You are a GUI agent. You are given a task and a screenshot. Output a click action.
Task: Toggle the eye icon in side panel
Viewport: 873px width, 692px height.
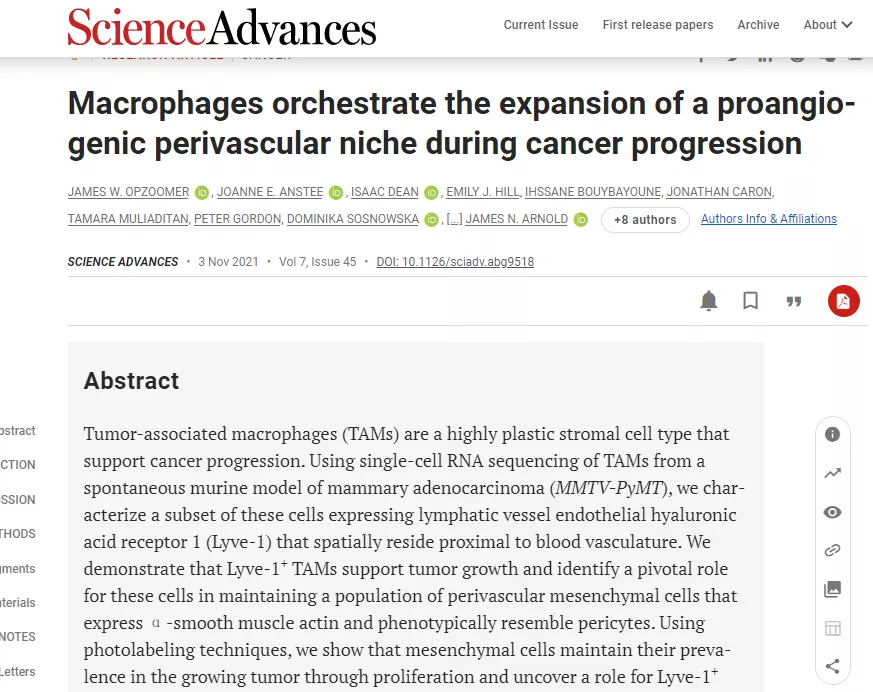832,512
